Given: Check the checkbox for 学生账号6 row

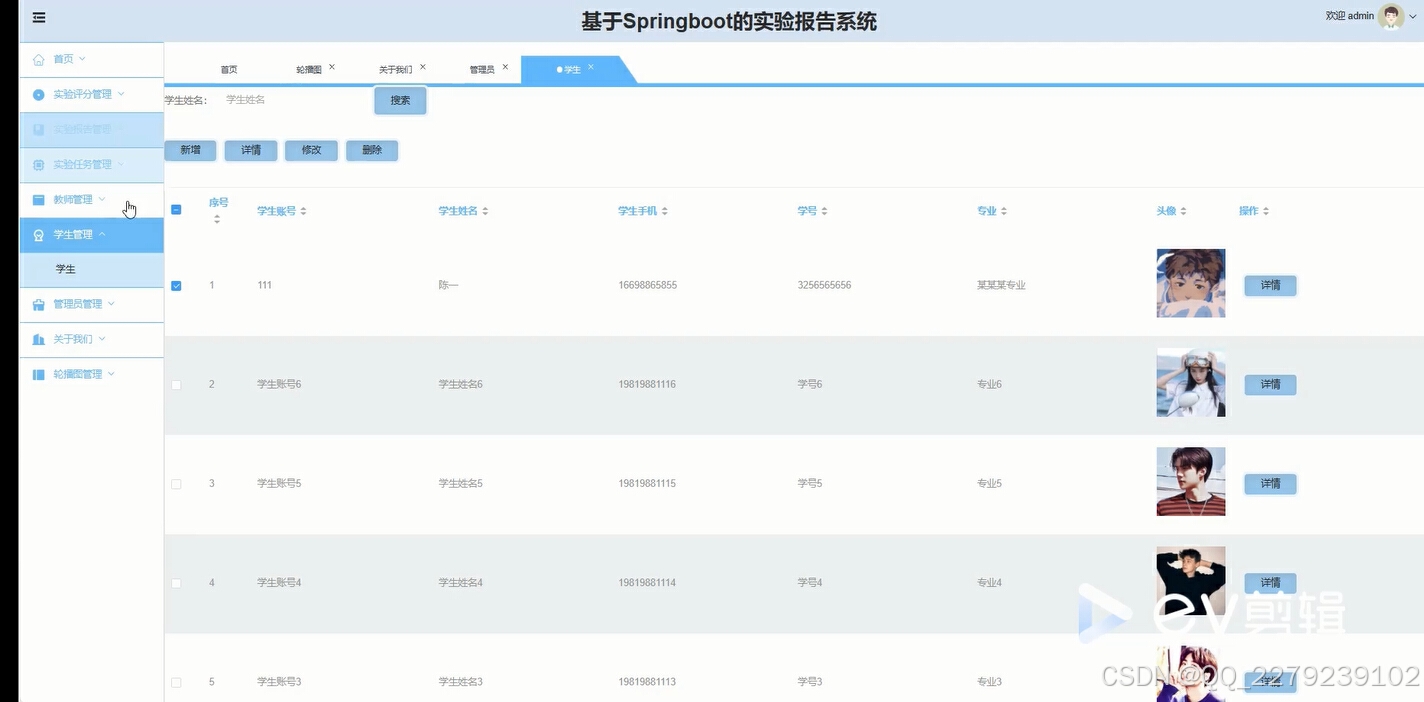Looking at the screenshot, I should [176, 383].
